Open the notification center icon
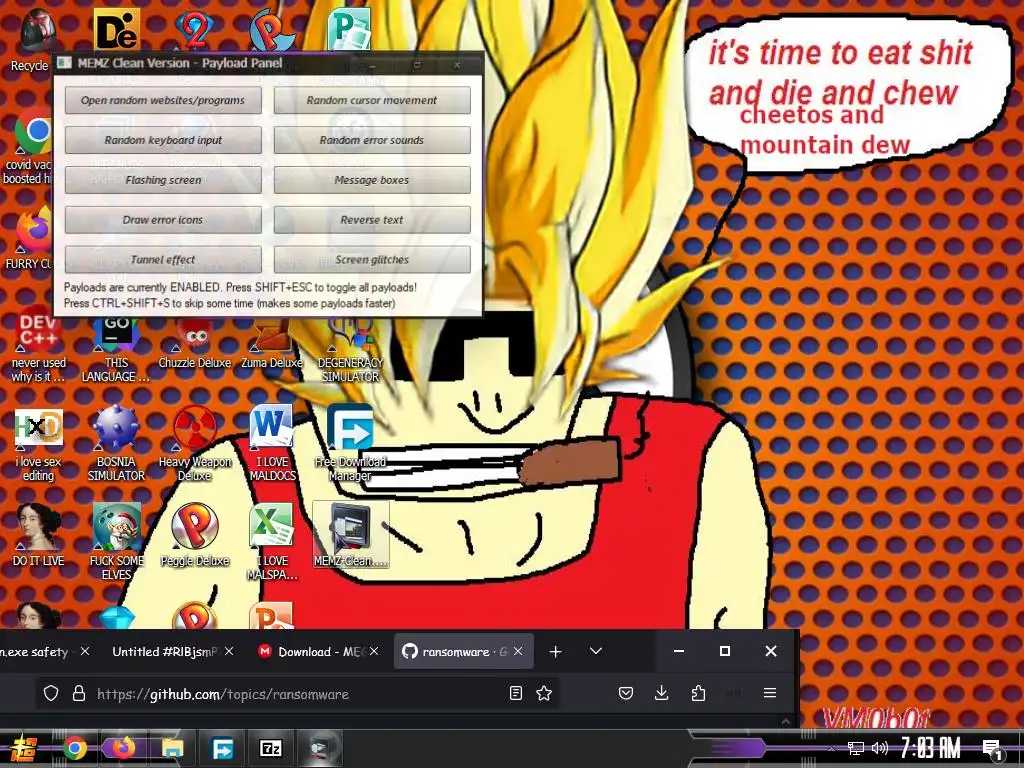 (x=993, y=748)
